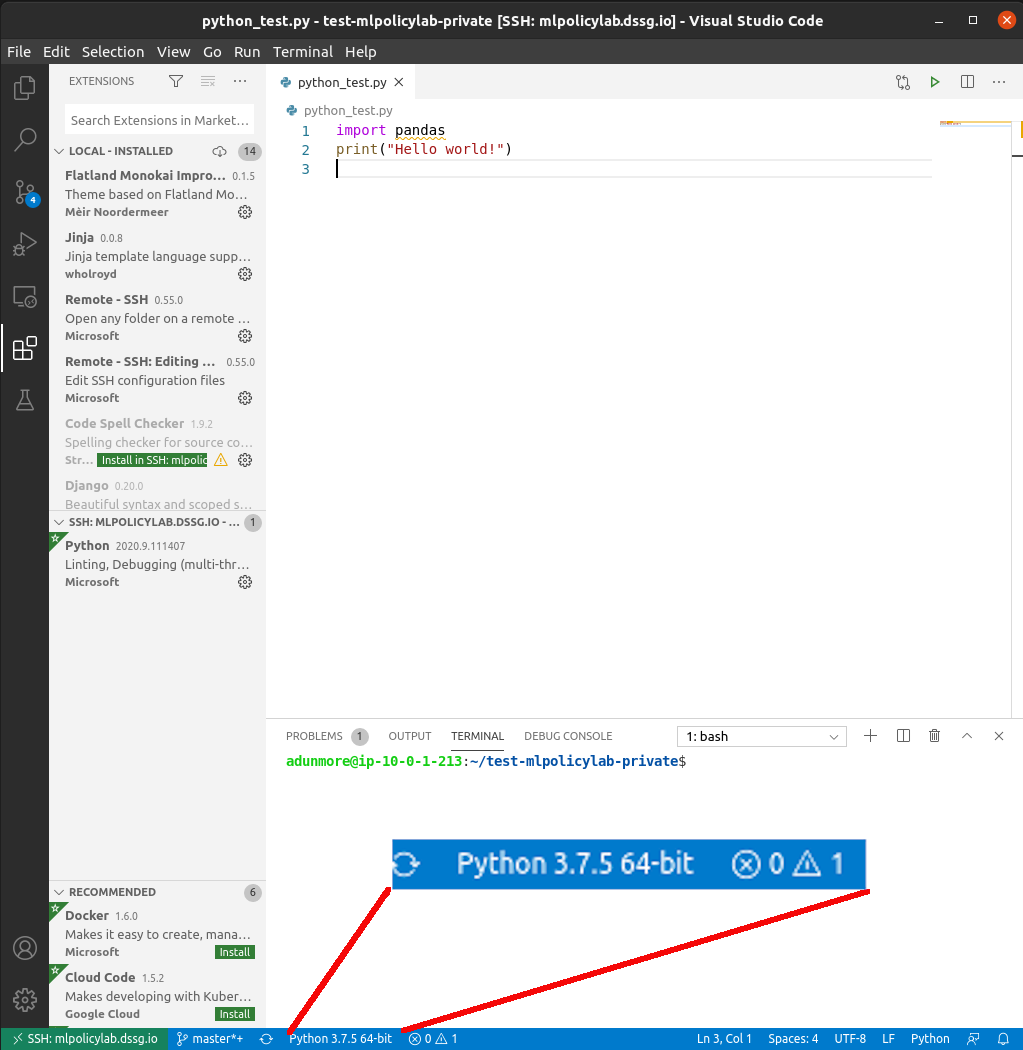Screen dimensions: 1023x1050
Task: Open the Test flask view
Action: pyautogui.click(x=25, y=400)
